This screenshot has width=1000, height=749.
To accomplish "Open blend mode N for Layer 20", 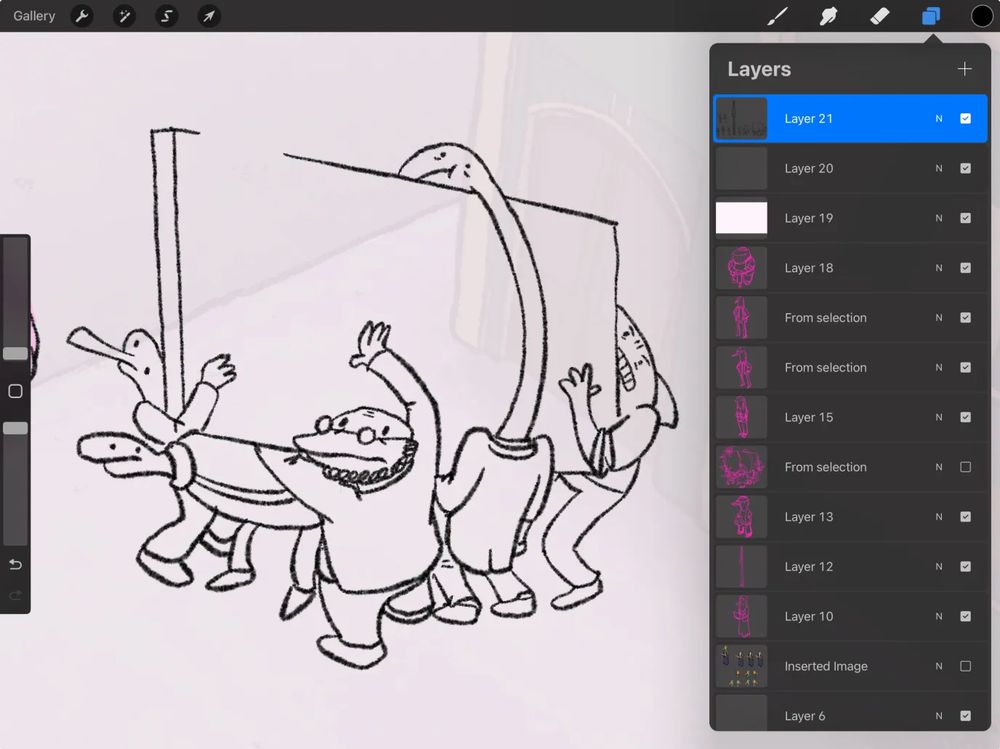I will 939,168.
